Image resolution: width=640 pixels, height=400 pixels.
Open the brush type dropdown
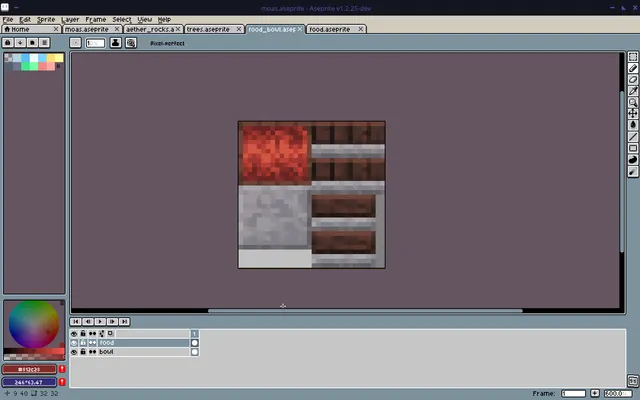coord(76,42)
